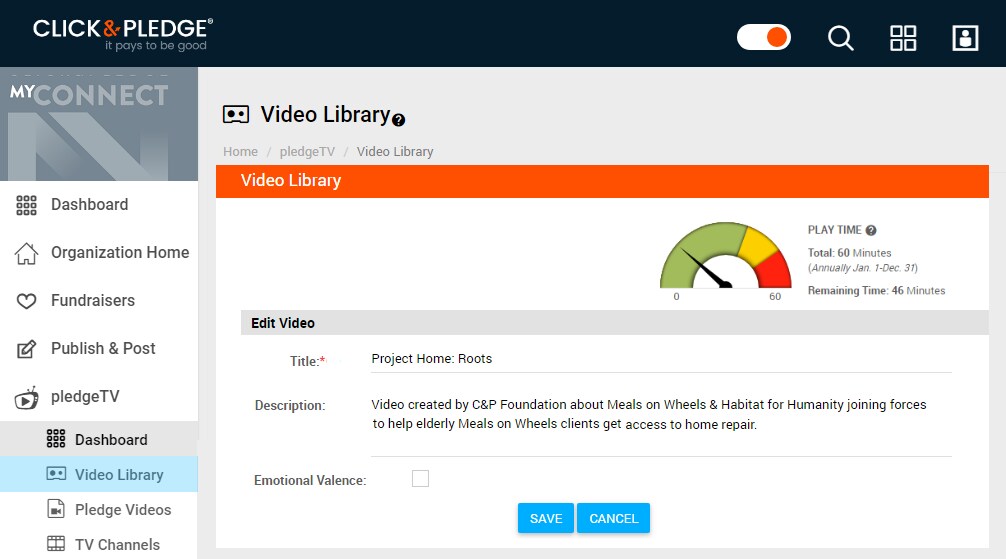
Task: Click the Dashboard grid icon in sidebar
Action: click(x=26, y=205)
